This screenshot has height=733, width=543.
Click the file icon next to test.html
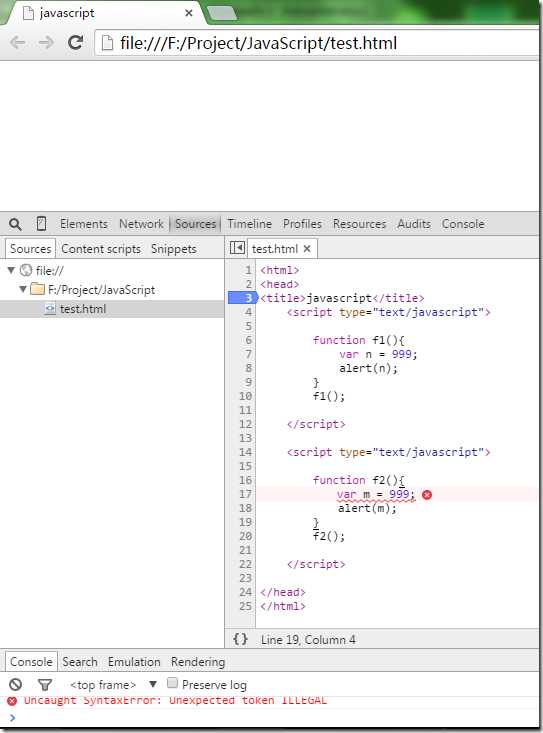[x=50, y=309]
